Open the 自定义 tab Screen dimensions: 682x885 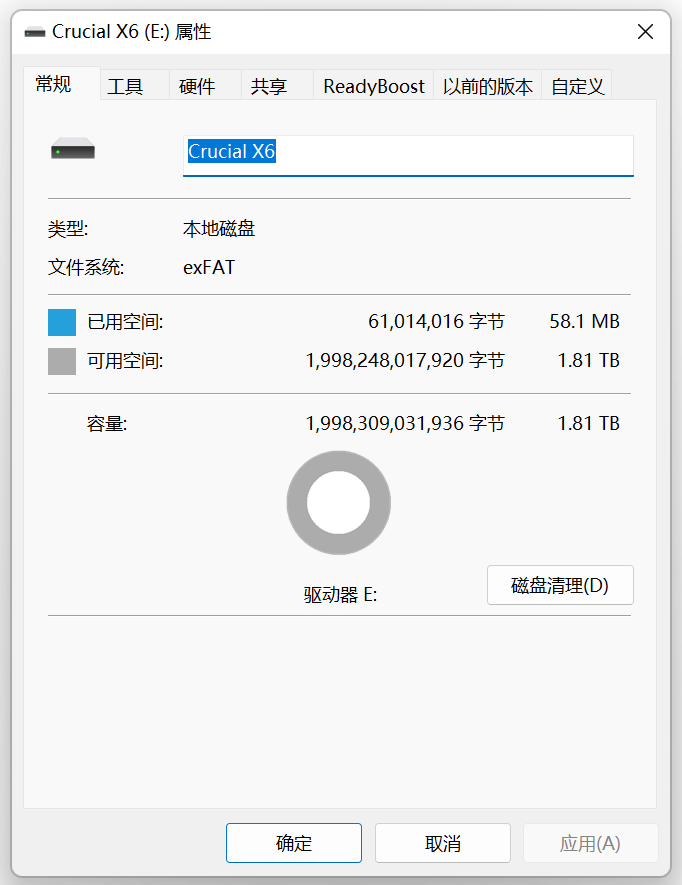coord(577,86)
